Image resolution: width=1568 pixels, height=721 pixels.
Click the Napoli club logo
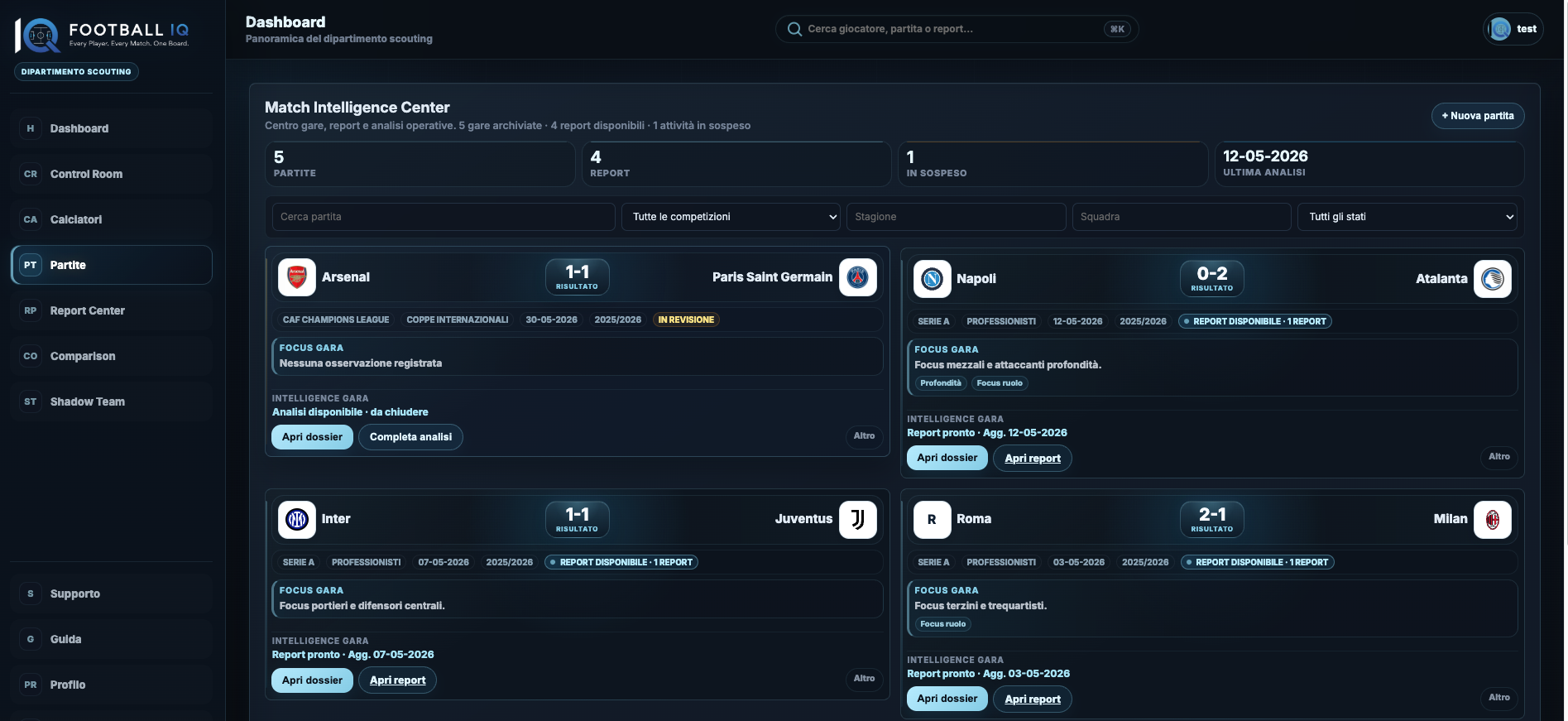pos(933,279)
